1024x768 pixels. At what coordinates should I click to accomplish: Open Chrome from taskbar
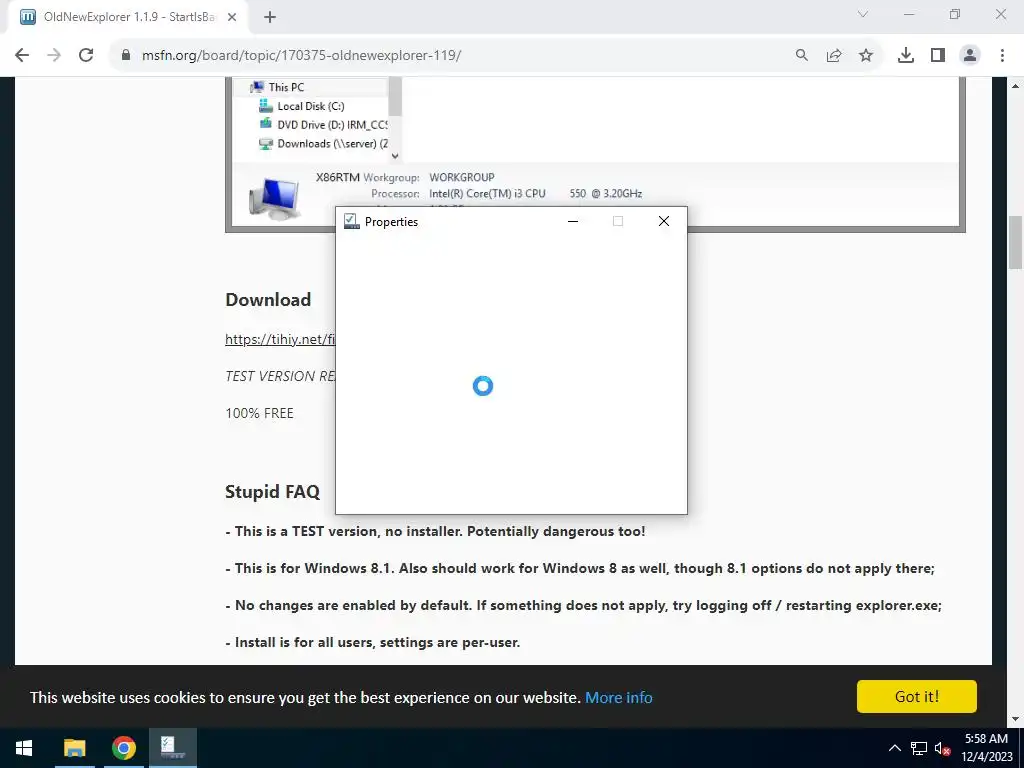click(x=123, y=748)
